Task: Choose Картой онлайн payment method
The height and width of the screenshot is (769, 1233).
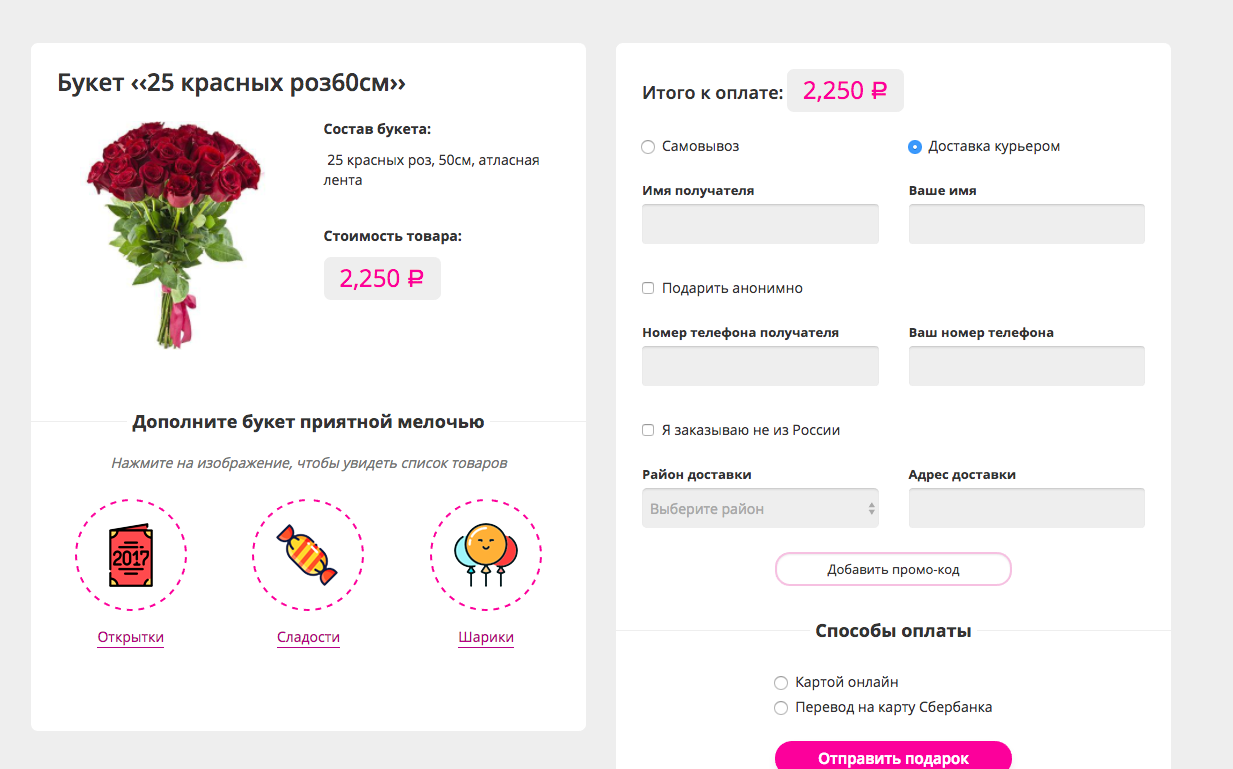Action: tap(781, 683)
